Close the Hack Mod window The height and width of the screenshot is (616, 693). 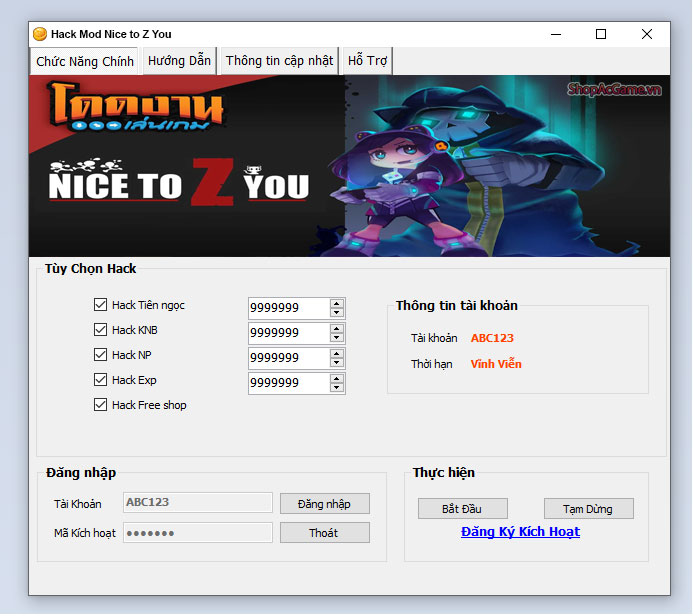[x=647, y=34]
